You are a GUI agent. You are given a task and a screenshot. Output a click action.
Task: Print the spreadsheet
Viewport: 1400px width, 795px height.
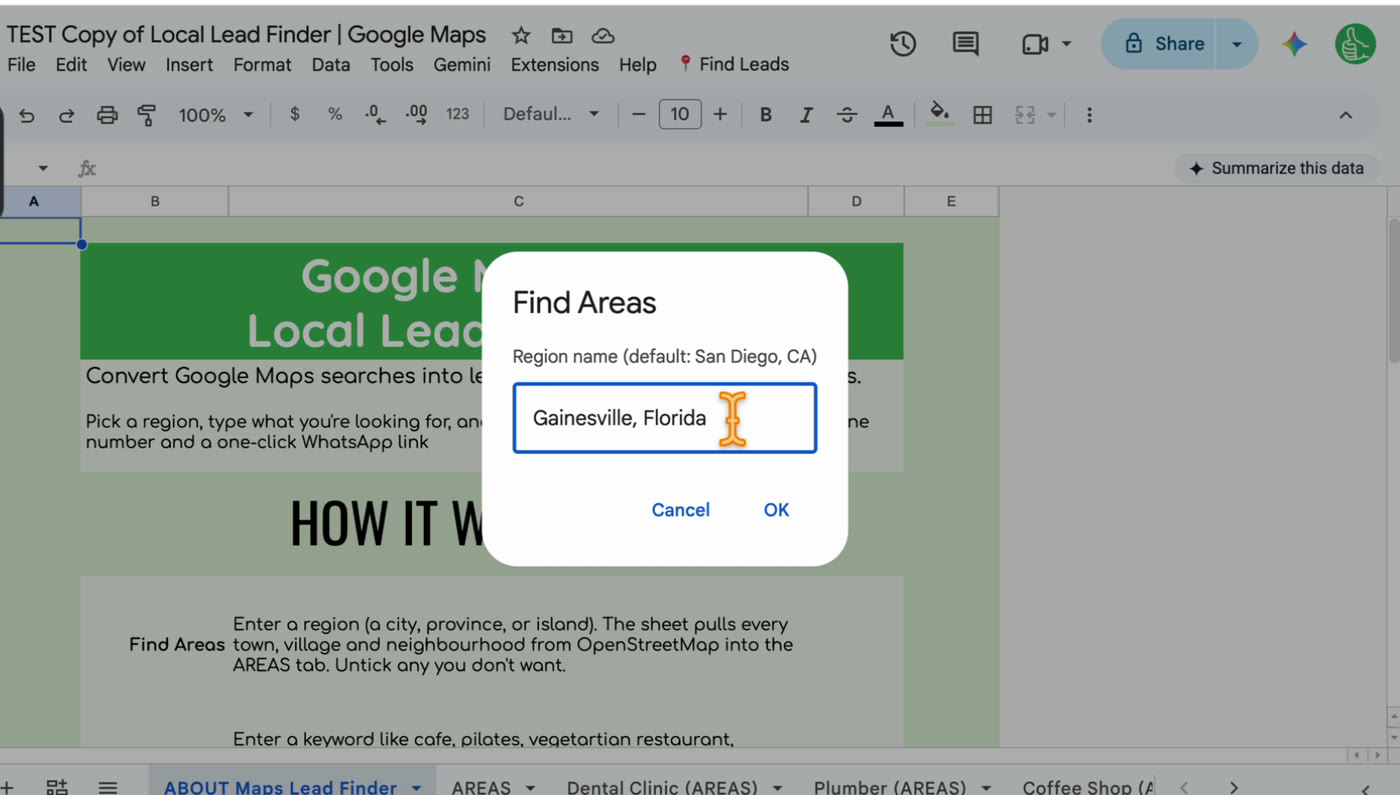click(x=107, y=115)
